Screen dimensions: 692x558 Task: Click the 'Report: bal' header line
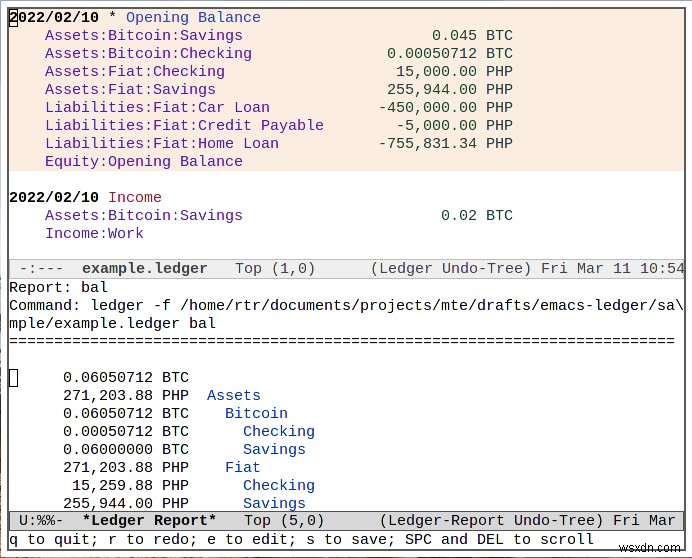click(58, 287)
